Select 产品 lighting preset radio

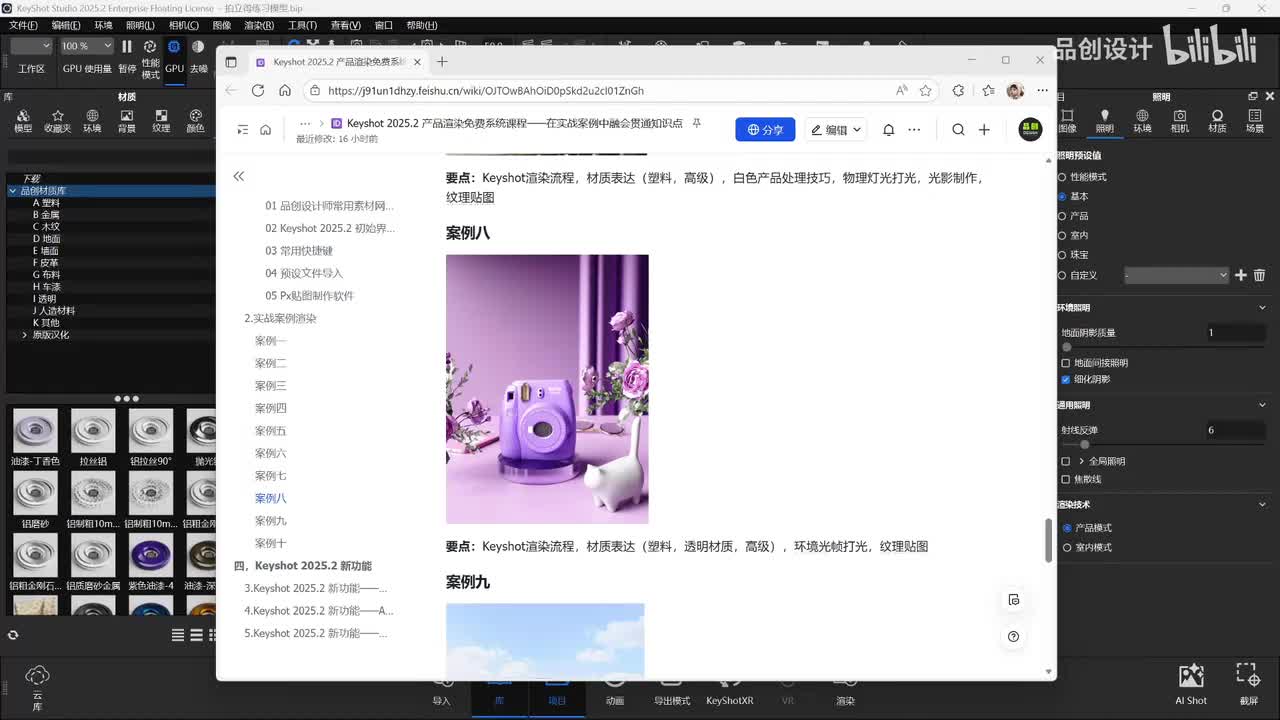[1063, 216]
